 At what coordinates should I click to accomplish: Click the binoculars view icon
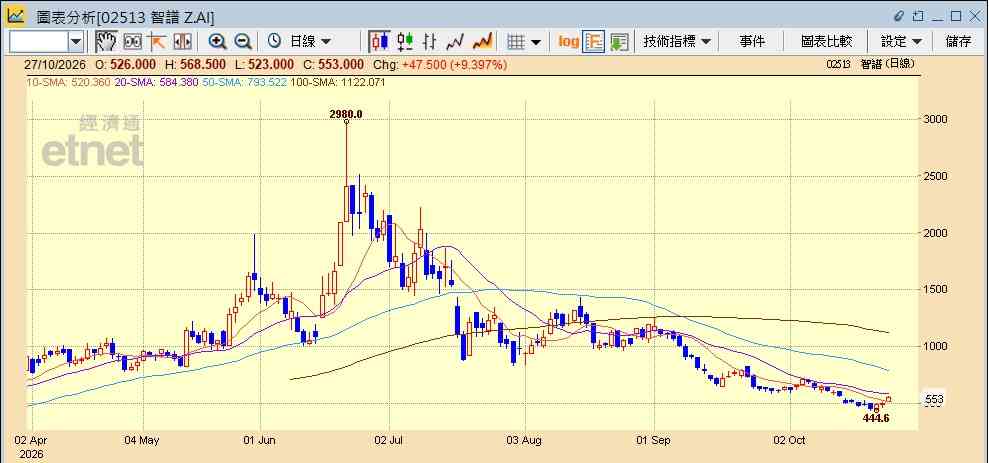click(132, 42)
